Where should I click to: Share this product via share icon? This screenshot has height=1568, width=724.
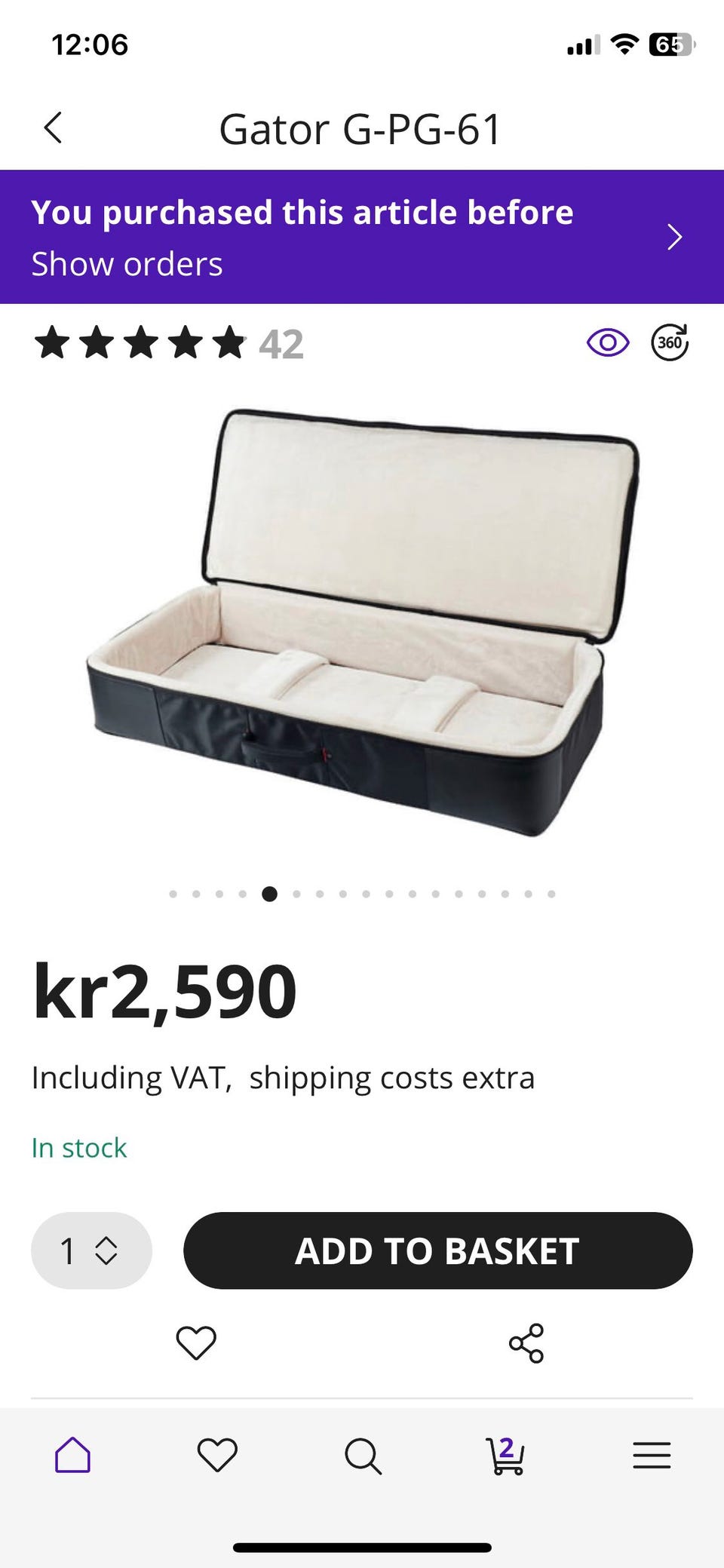tap(526, 1342)
